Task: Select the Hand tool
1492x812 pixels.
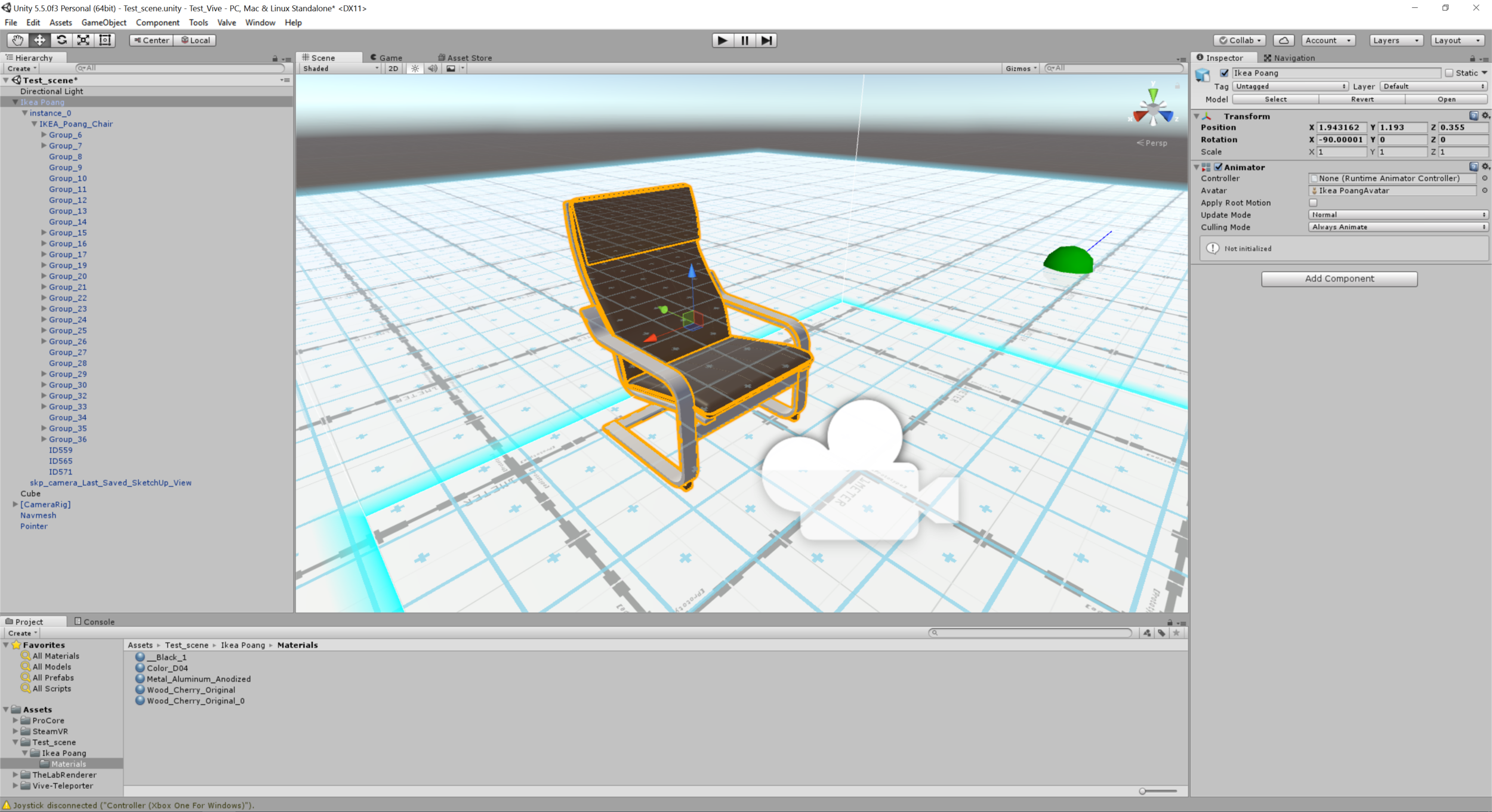Action: (x=18, y=40)
